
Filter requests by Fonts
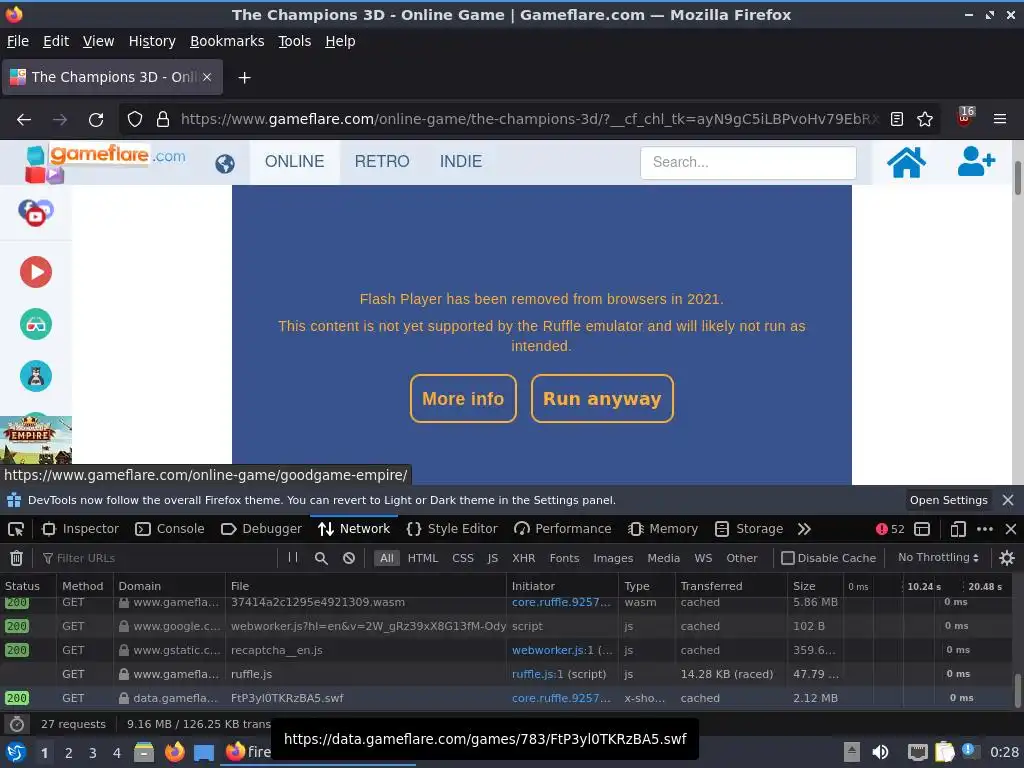click(x=564, y=558)
